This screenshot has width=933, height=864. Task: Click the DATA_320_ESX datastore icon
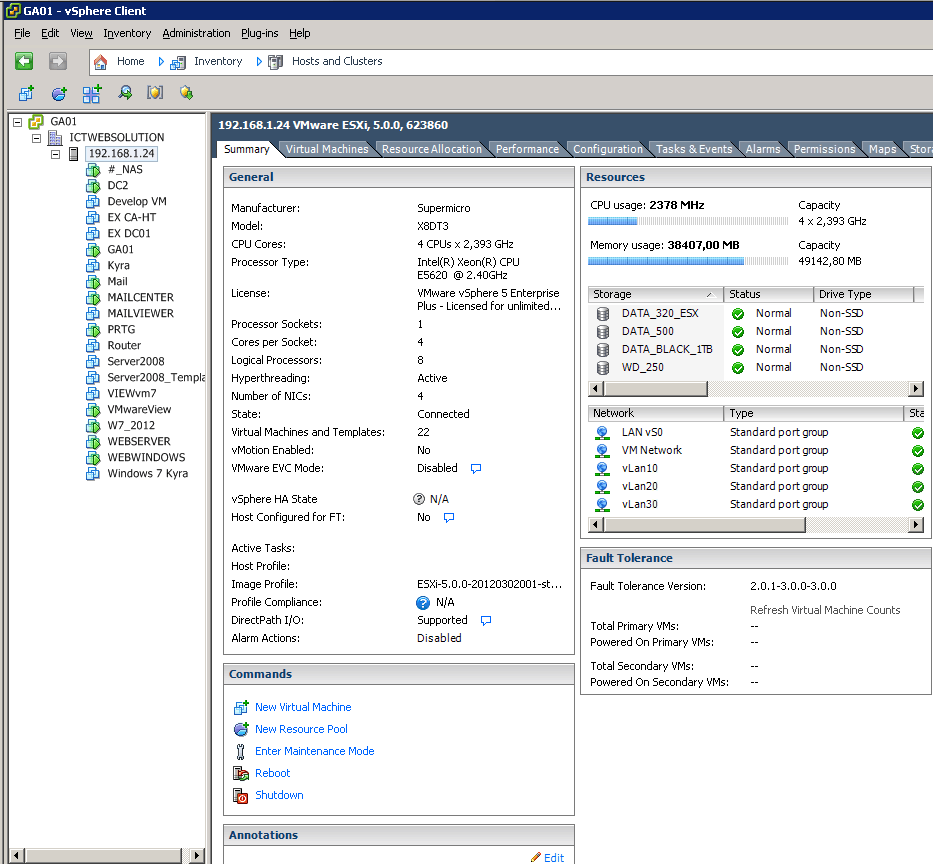[603, 314]
